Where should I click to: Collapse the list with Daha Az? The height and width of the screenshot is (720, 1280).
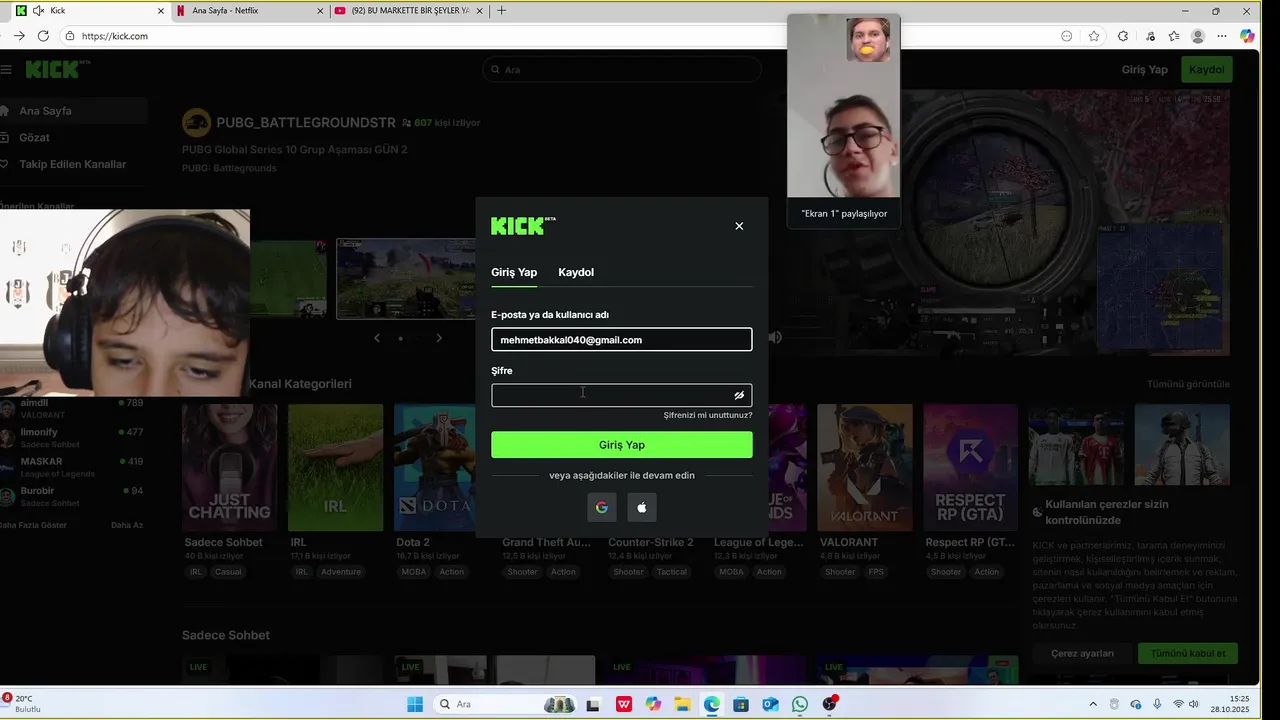pos(127,525)
